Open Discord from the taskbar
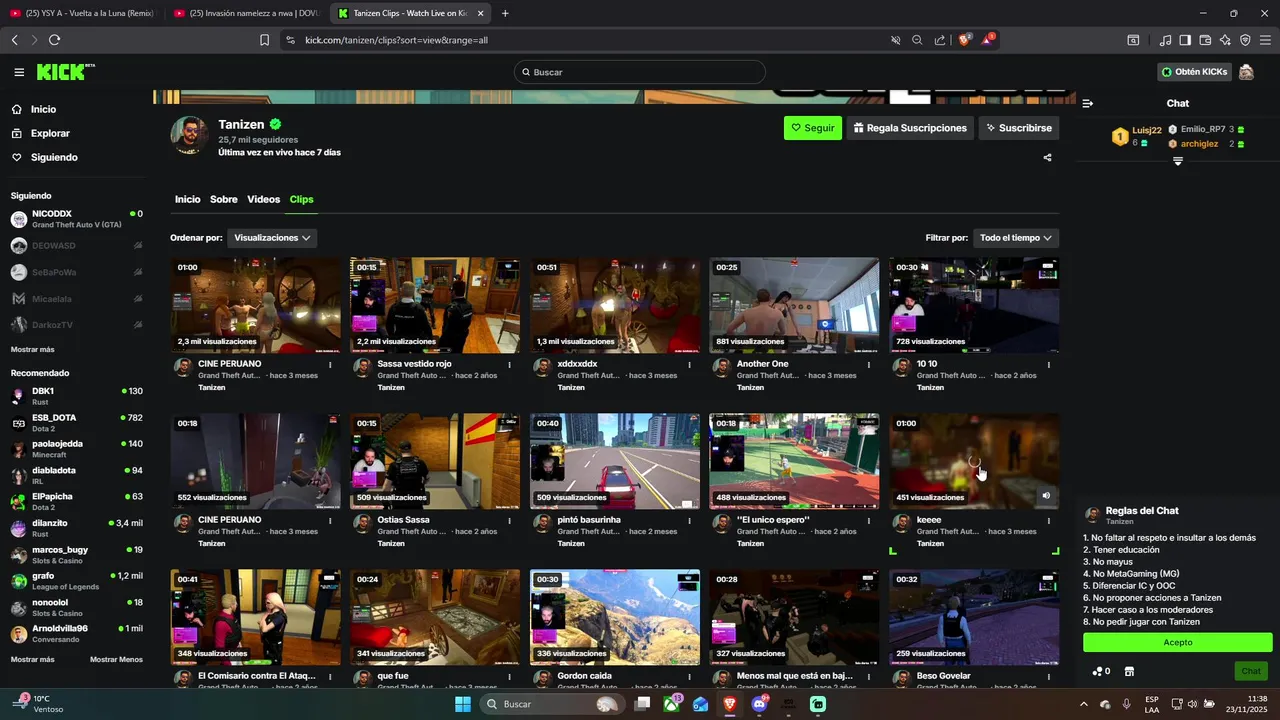 (x=759, y=704)
